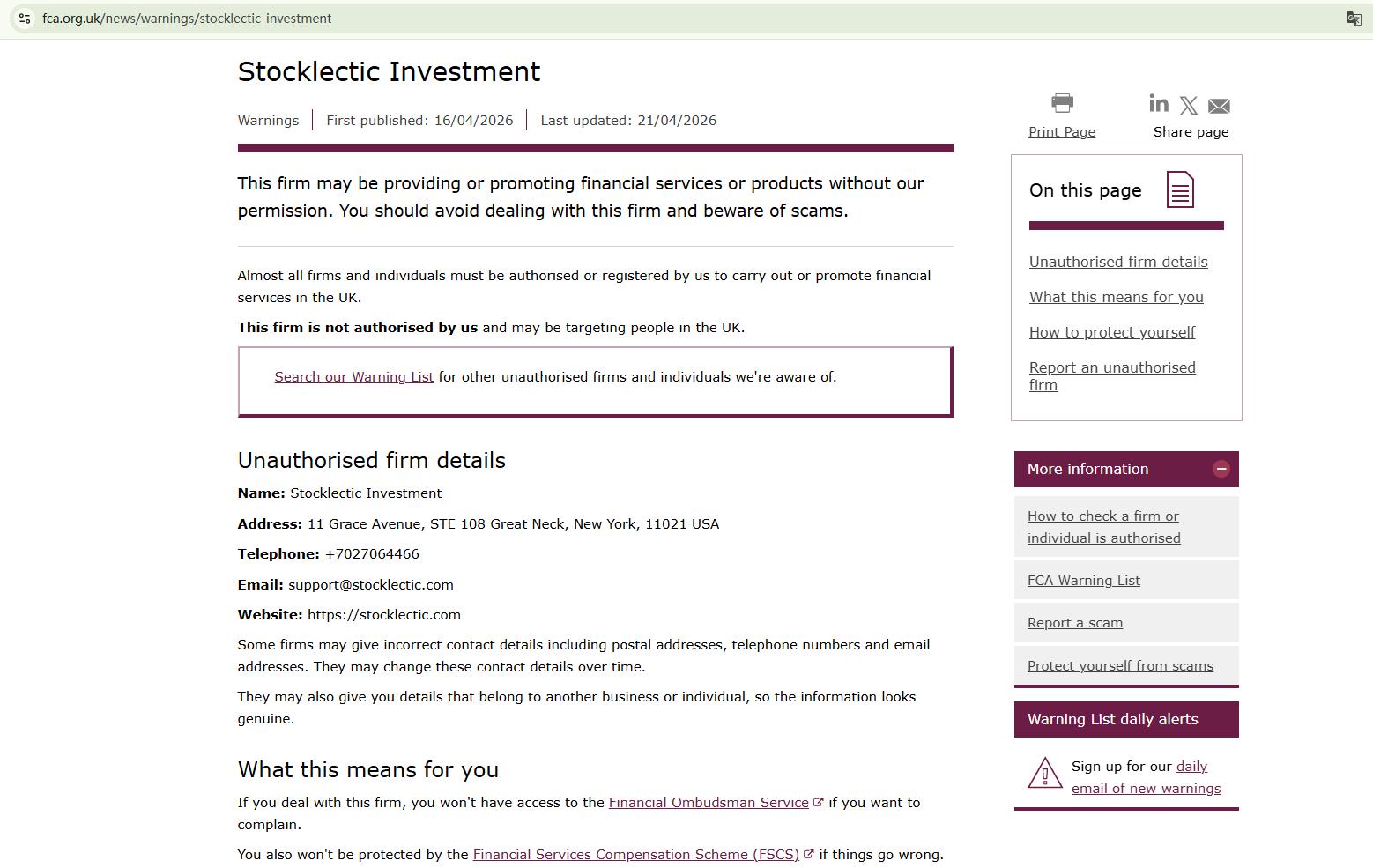1373x868 pixels.
Task: Open Search our Warning List link
Action: point(353,377)
